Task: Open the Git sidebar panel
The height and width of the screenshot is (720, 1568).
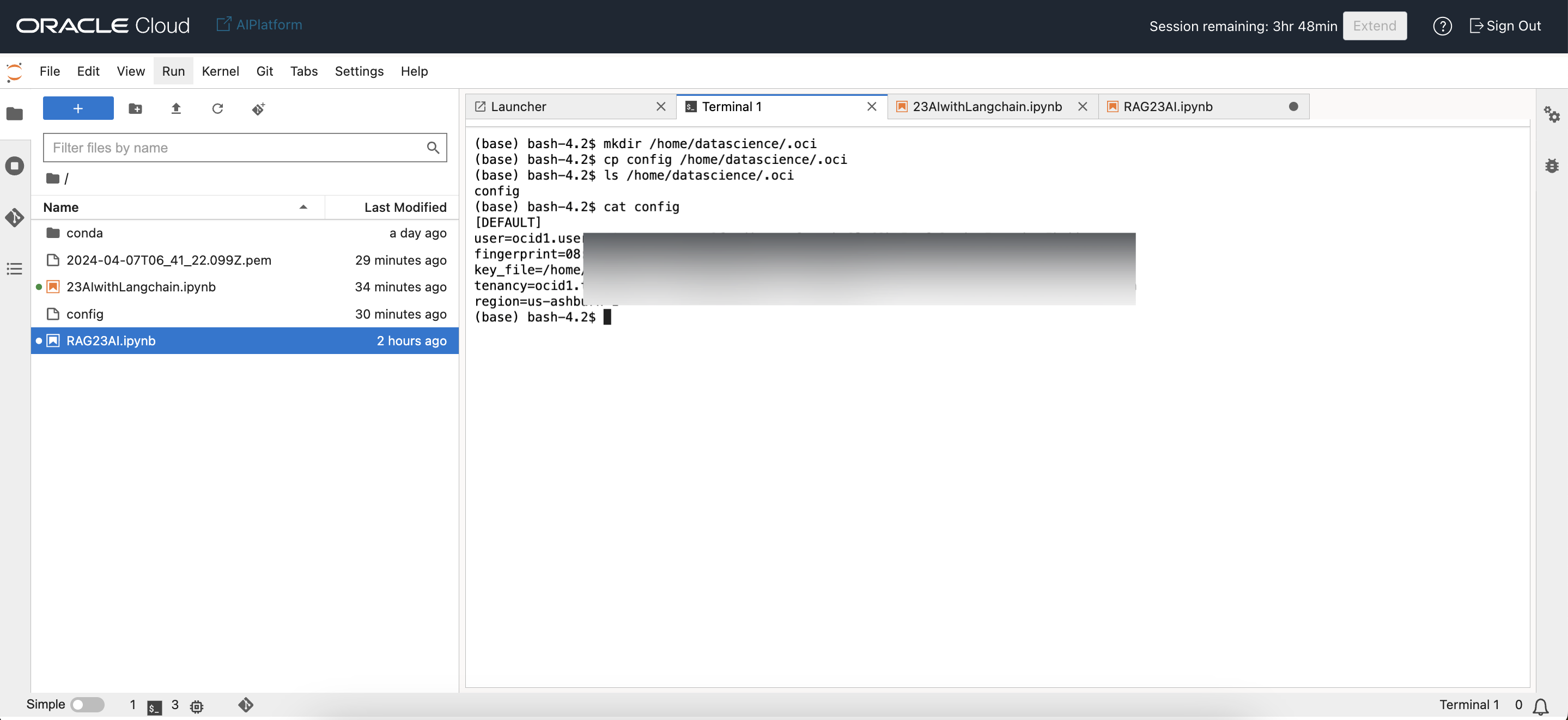Action: coord(15,217)
